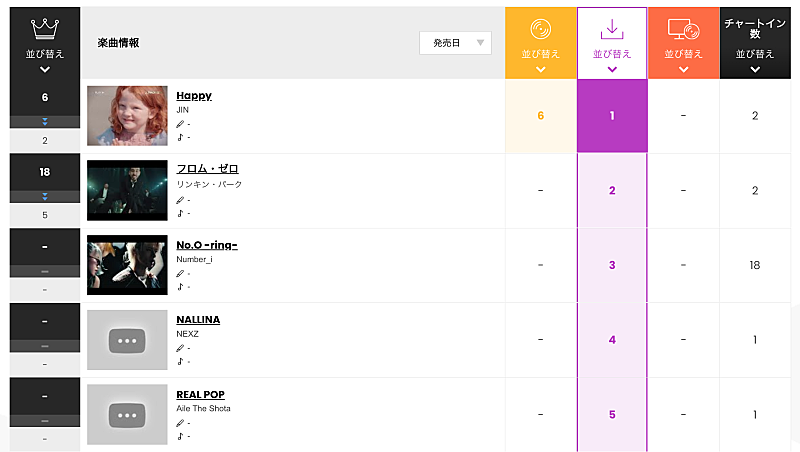
Task: Click the streaming monitor chart icon
Action: [x=683, y=30]
